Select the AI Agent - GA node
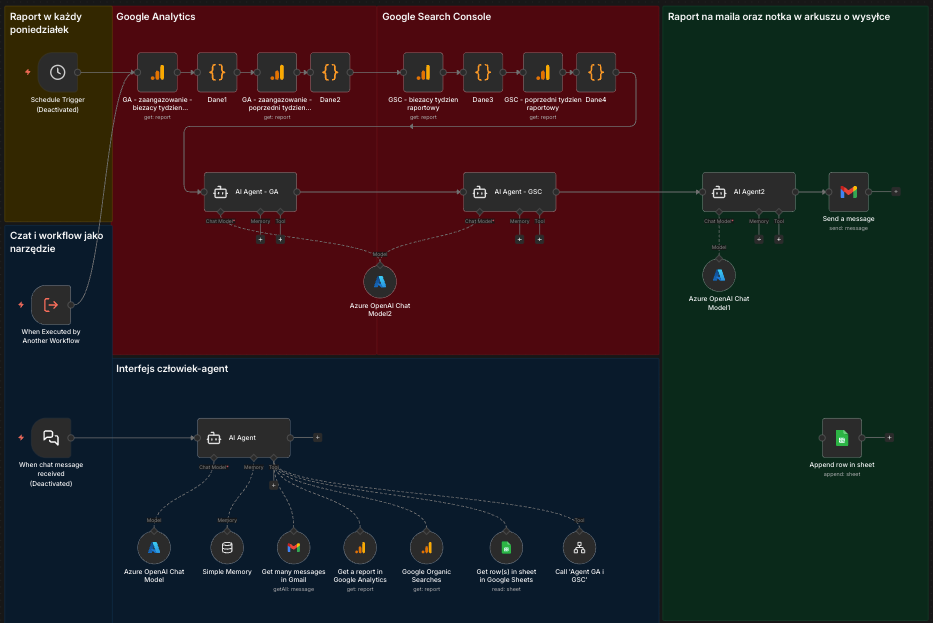The height and width of the screenshot is (623, 933). [251, 192]
